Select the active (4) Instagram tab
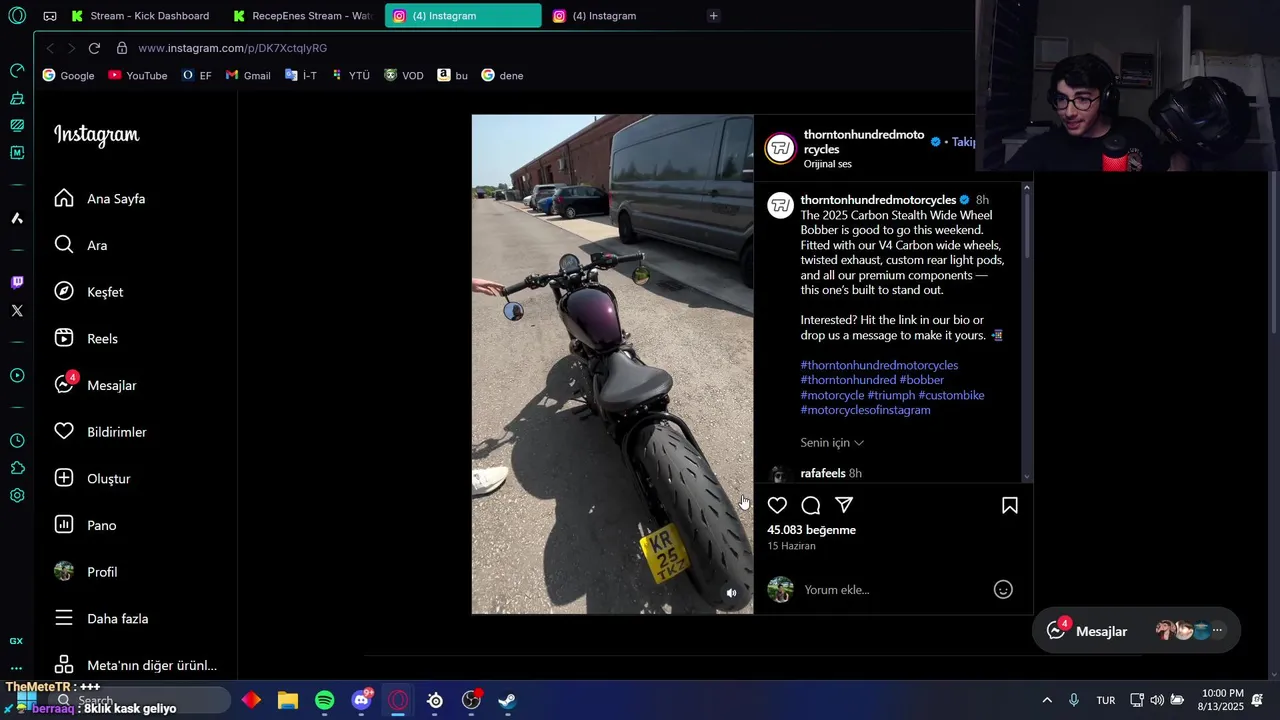 tap(463, 16)
